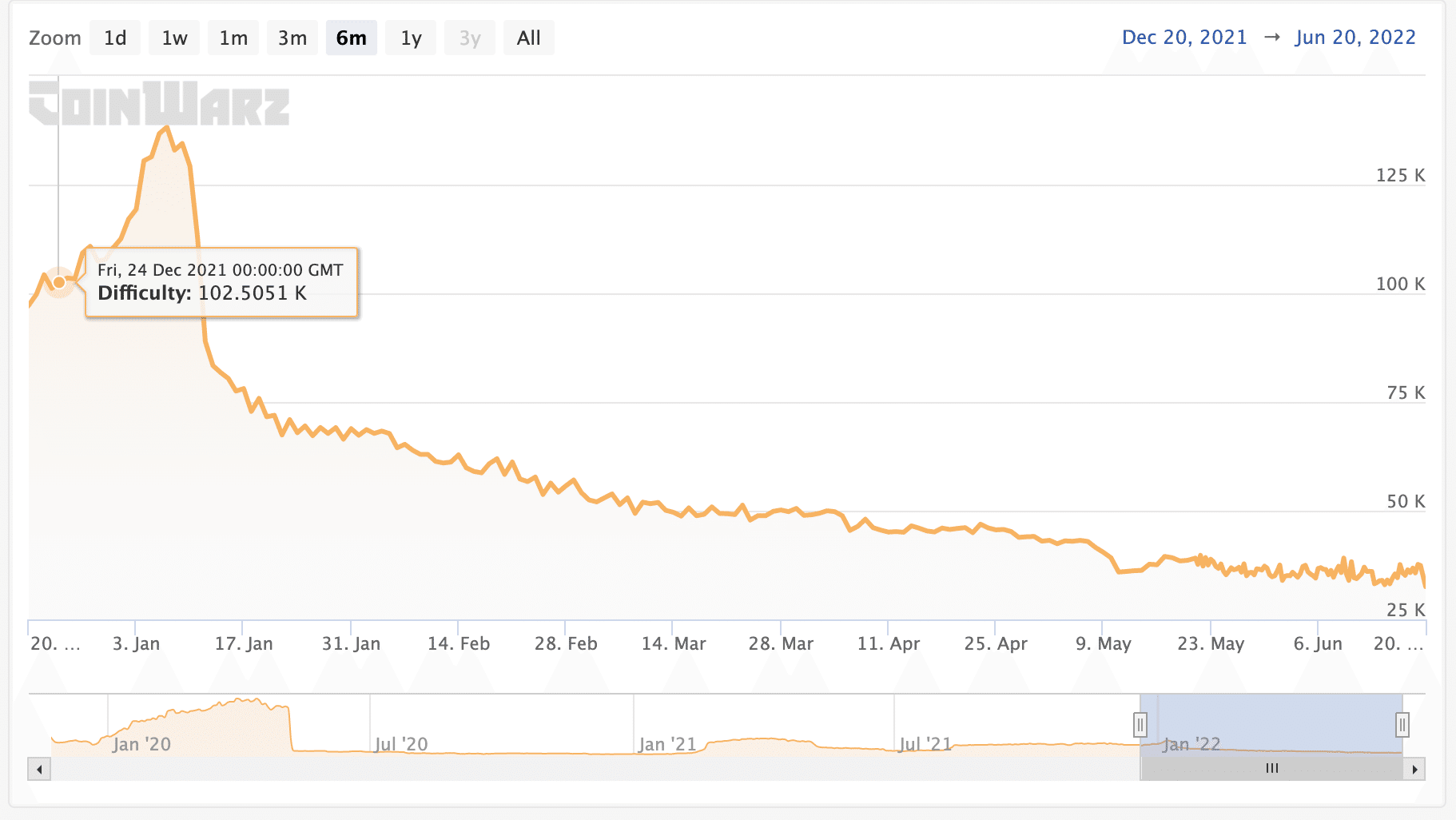Click the 14. Feb x-axis label
This screenshot has height=820, width=1456.
click(459, 643)
